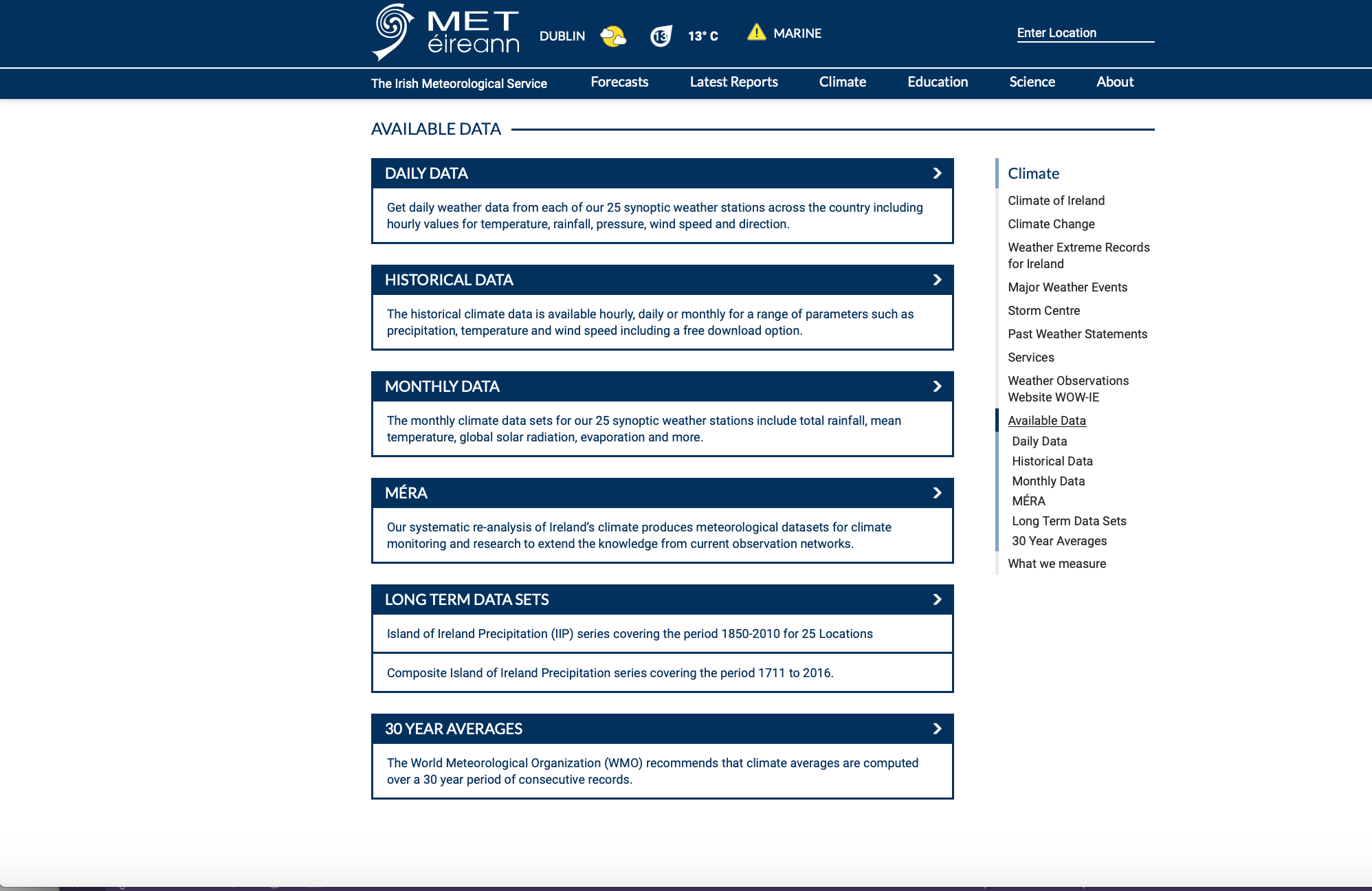The width and height of the screenshot is (1372, 891).
Task: Click the Composite Island Precipitation 1711 link
Action: click(x=610, y=672)
